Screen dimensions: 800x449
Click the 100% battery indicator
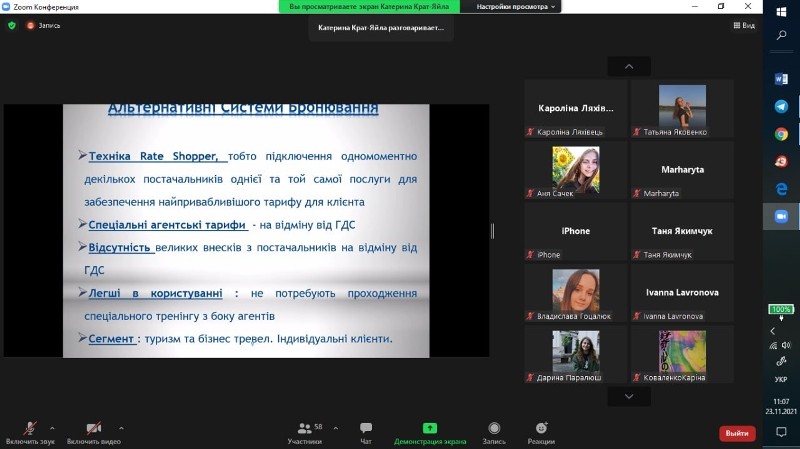pos(781,310)
